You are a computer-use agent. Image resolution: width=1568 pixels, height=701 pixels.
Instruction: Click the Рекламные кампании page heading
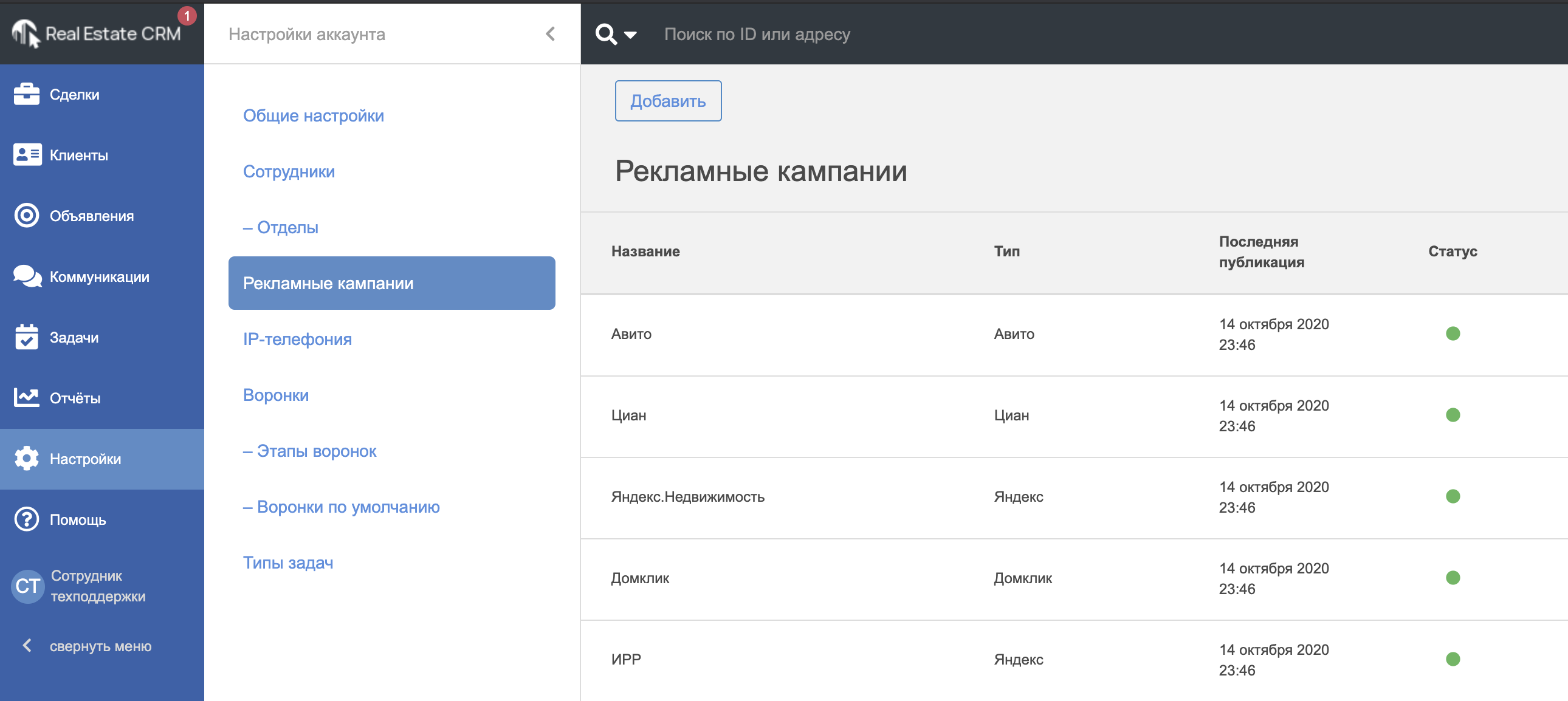(760, 171)
